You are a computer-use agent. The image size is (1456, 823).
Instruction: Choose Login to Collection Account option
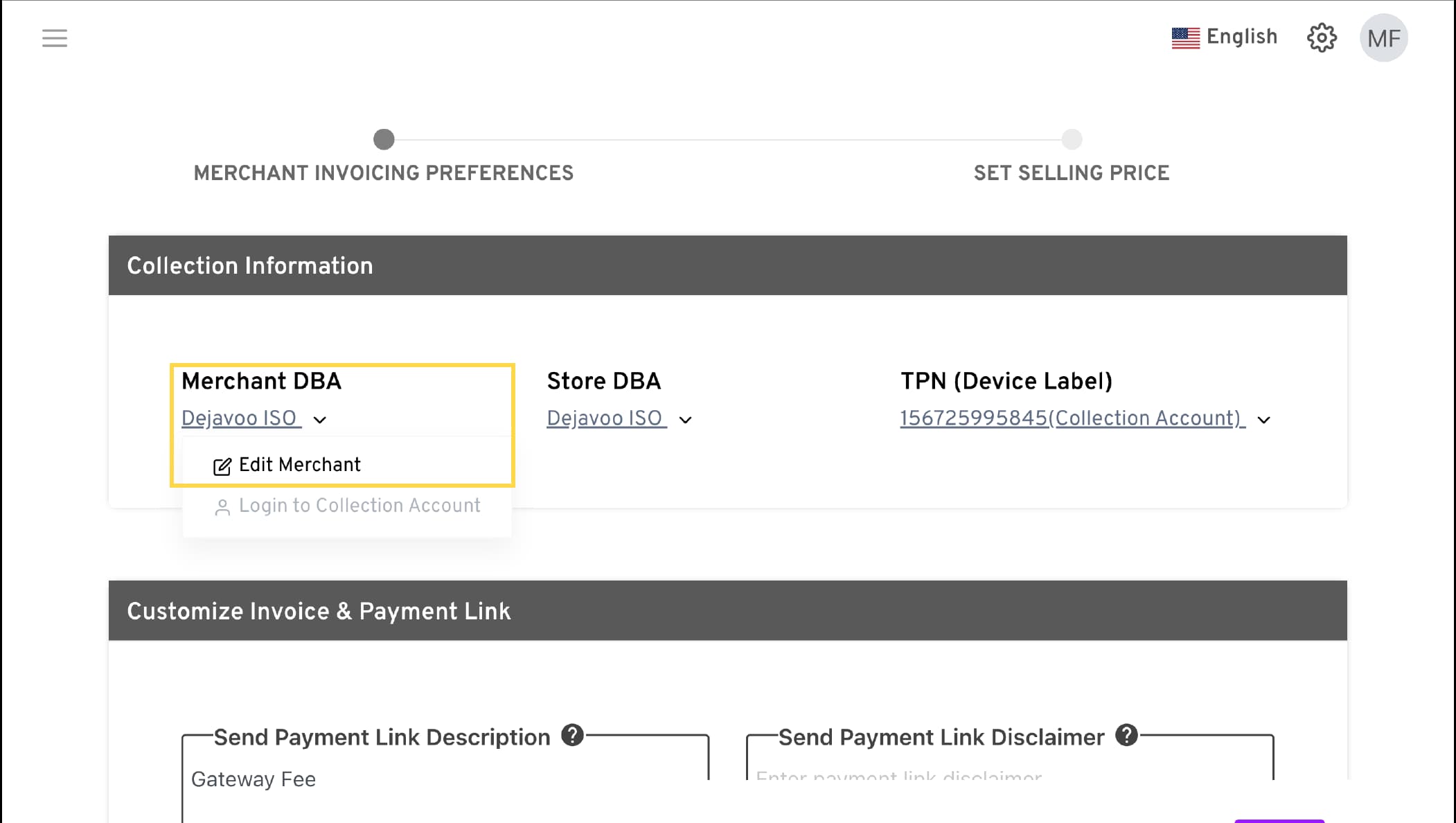click(359, 506)
